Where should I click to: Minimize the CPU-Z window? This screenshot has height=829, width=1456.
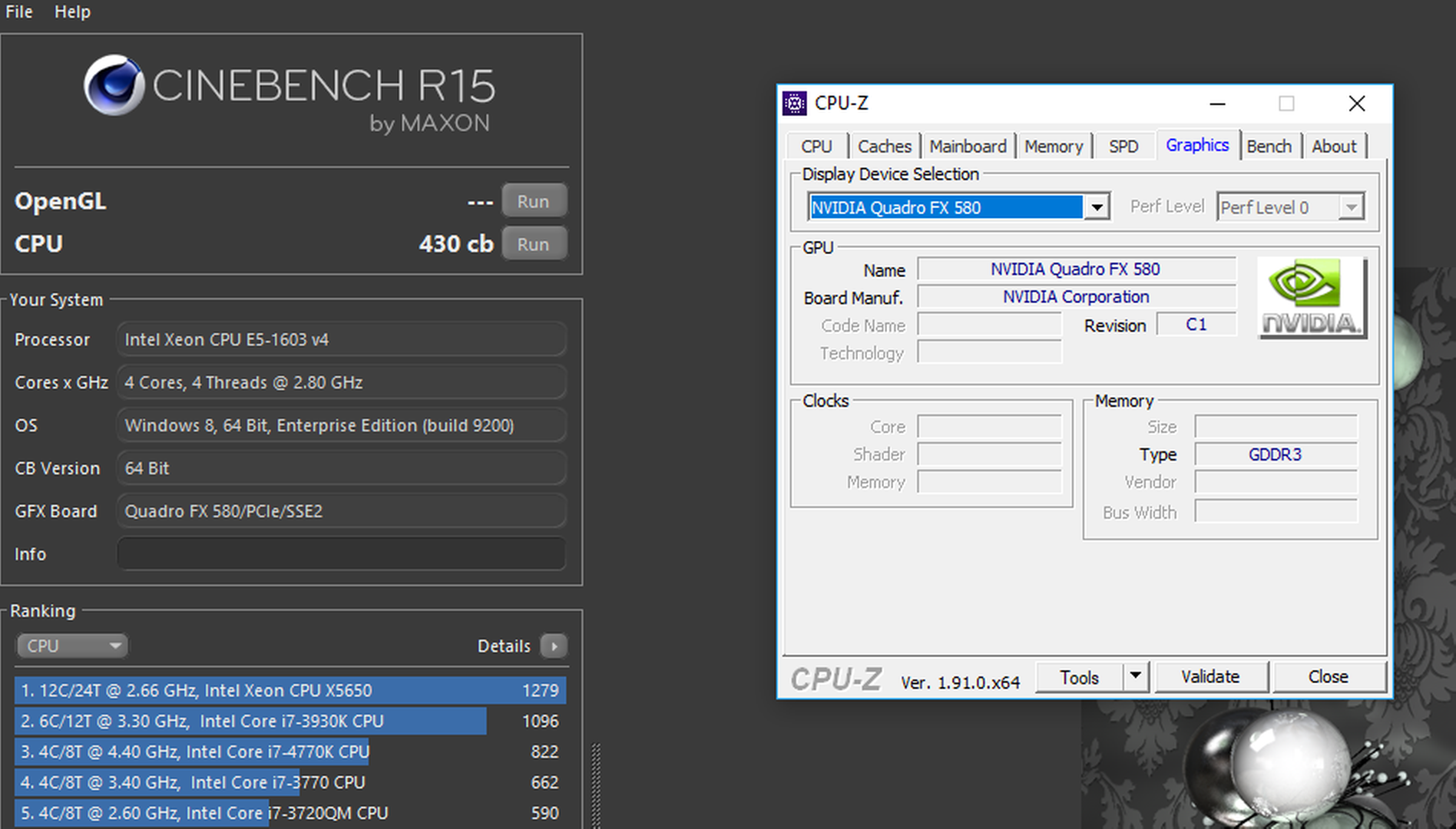pyautogui.click(x=1217, y=104)
